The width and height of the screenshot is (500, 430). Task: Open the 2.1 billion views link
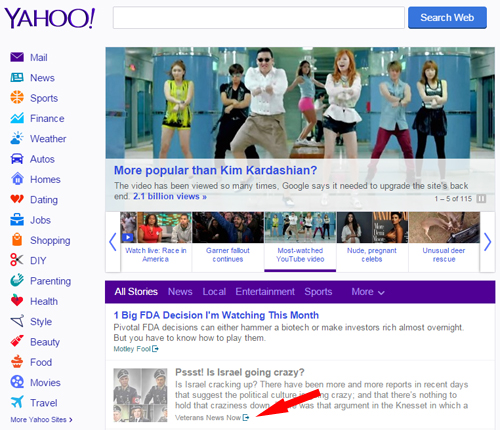click(x=170, y=196)
